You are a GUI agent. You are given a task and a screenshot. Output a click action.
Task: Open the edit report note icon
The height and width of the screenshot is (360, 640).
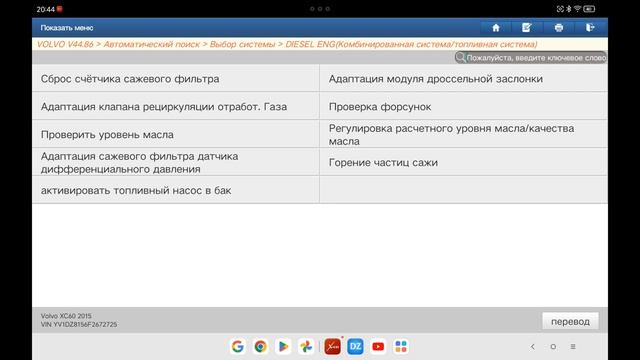pos(527,28)
